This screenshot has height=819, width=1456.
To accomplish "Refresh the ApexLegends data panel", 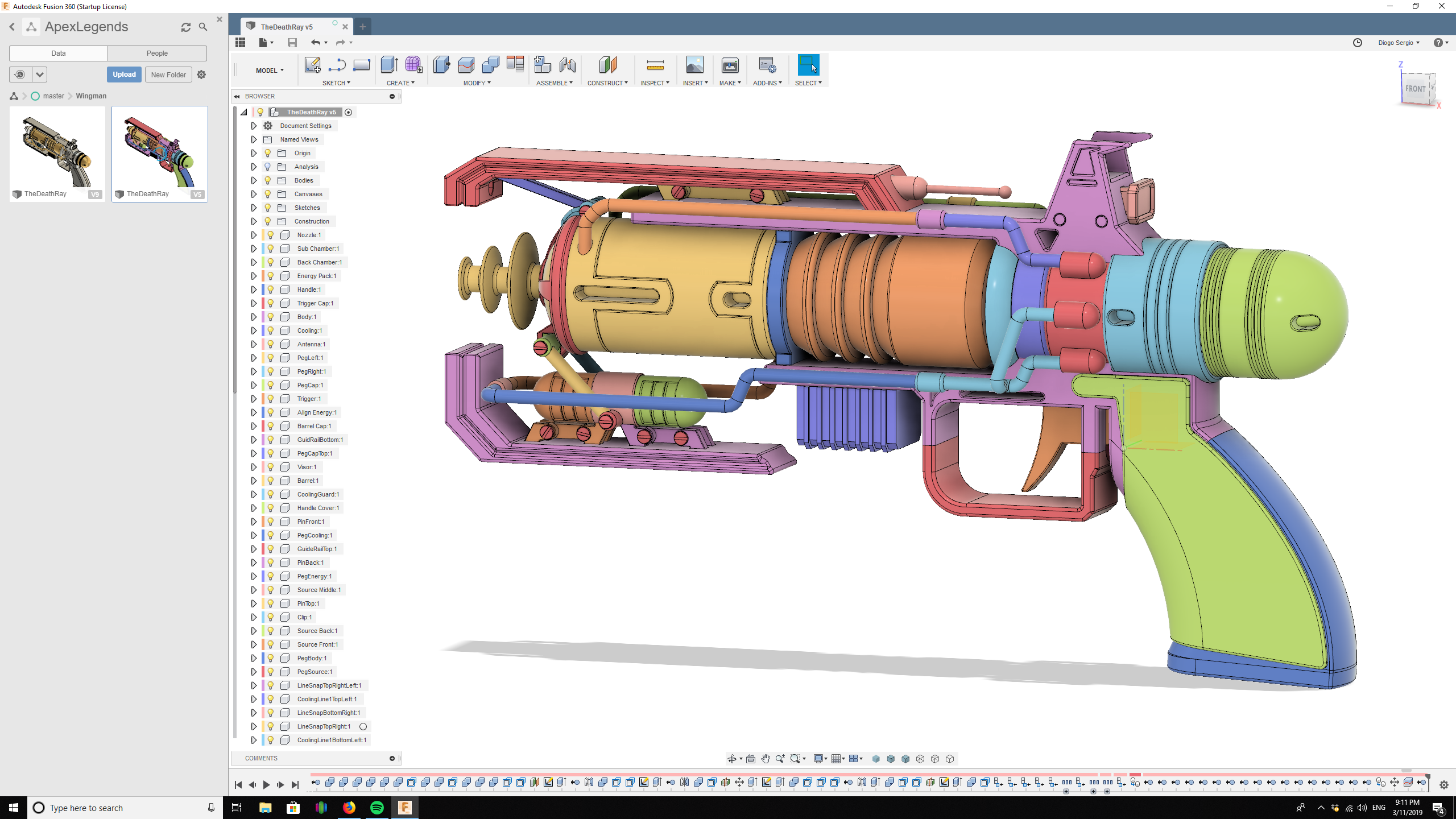I will [186, 27].
